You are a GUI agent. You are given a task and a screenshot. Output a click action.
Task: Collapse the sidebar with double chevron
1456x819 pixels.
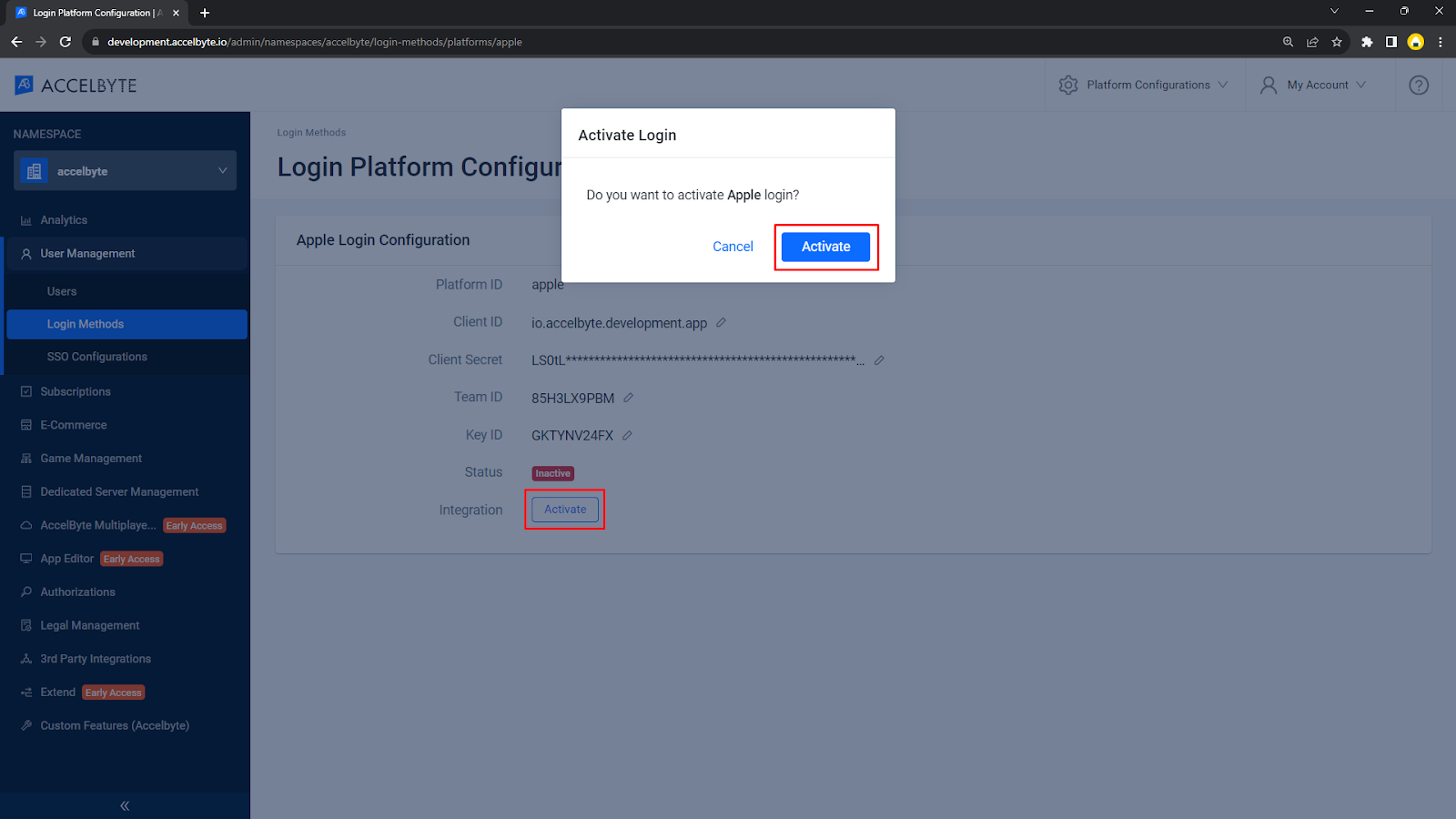pyautogui.click(x=125, y=806)
